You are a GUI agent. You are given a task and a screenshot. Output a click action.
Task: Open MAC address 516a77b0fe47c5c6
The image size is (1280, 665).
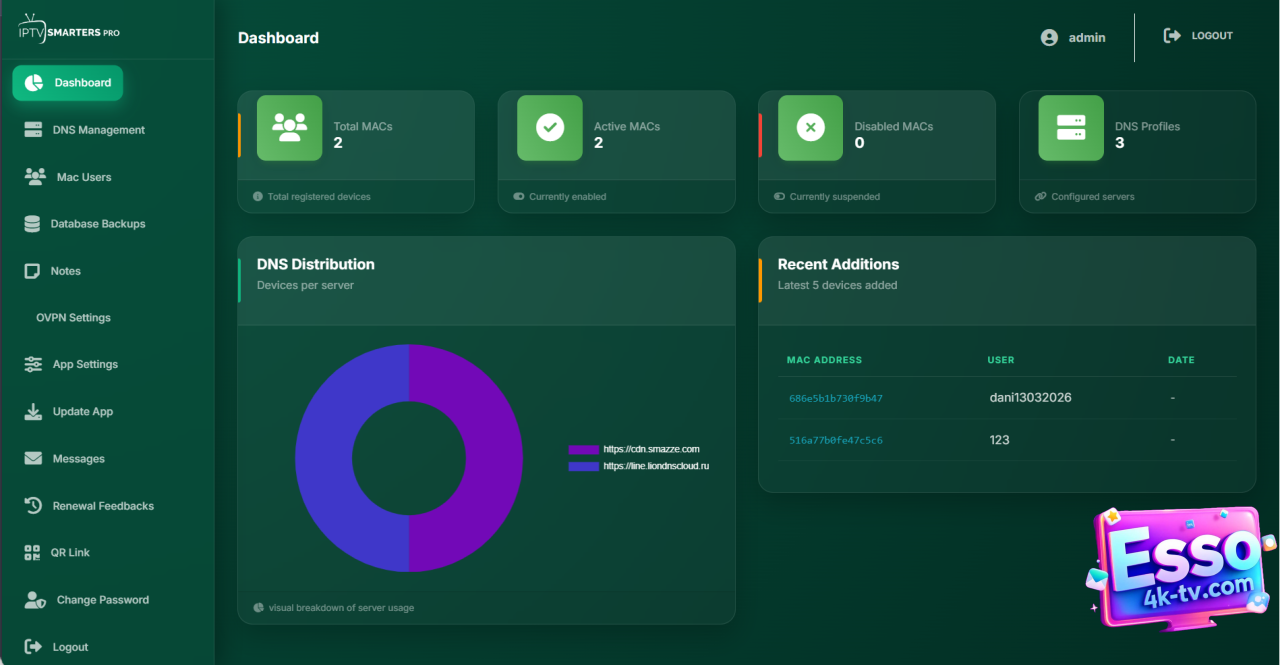[835, 440]
